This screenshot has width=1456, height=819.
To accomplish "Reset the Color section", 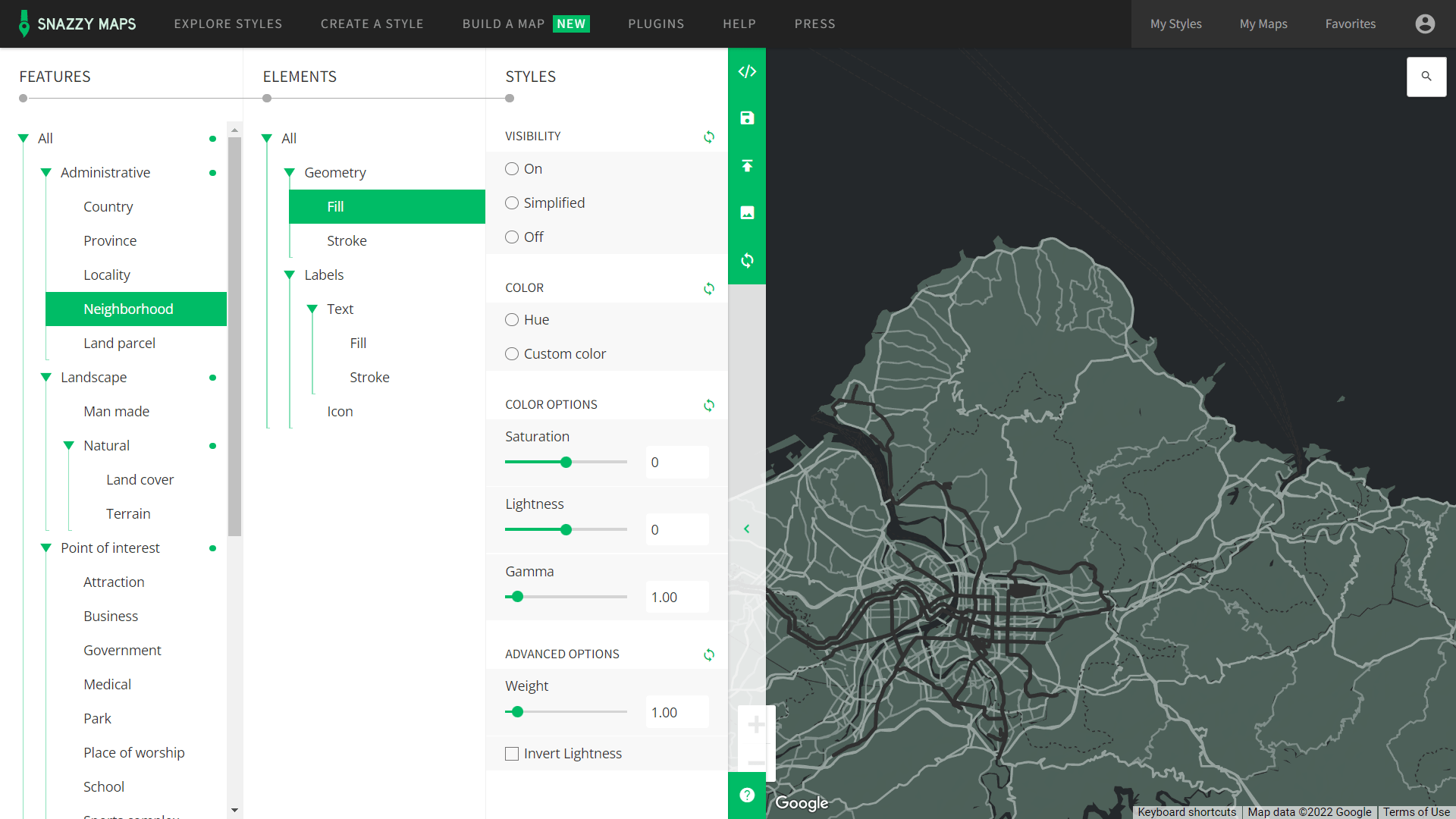I will click(x=709, y=288).
